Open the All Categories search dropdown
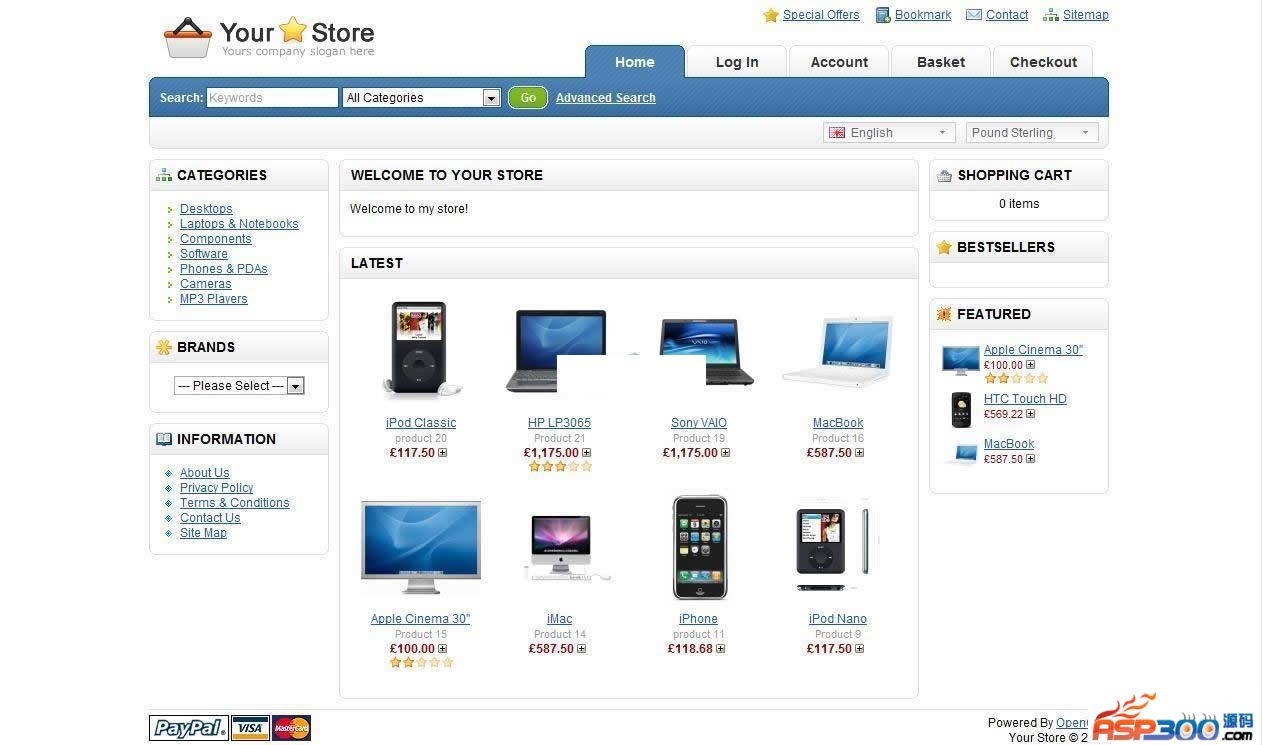The width and height of the screenshot is (1263, 745). (421, 97)
